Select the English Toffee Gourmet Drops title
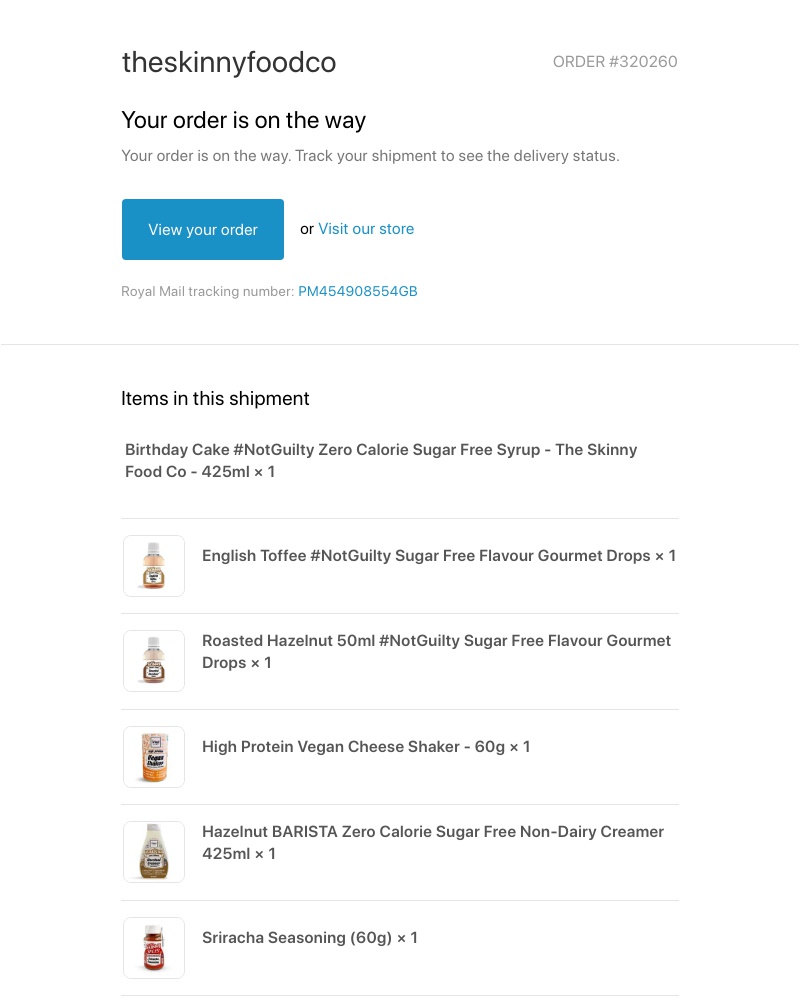Screen dimensions: 800x1000 (x=439, y=555)
